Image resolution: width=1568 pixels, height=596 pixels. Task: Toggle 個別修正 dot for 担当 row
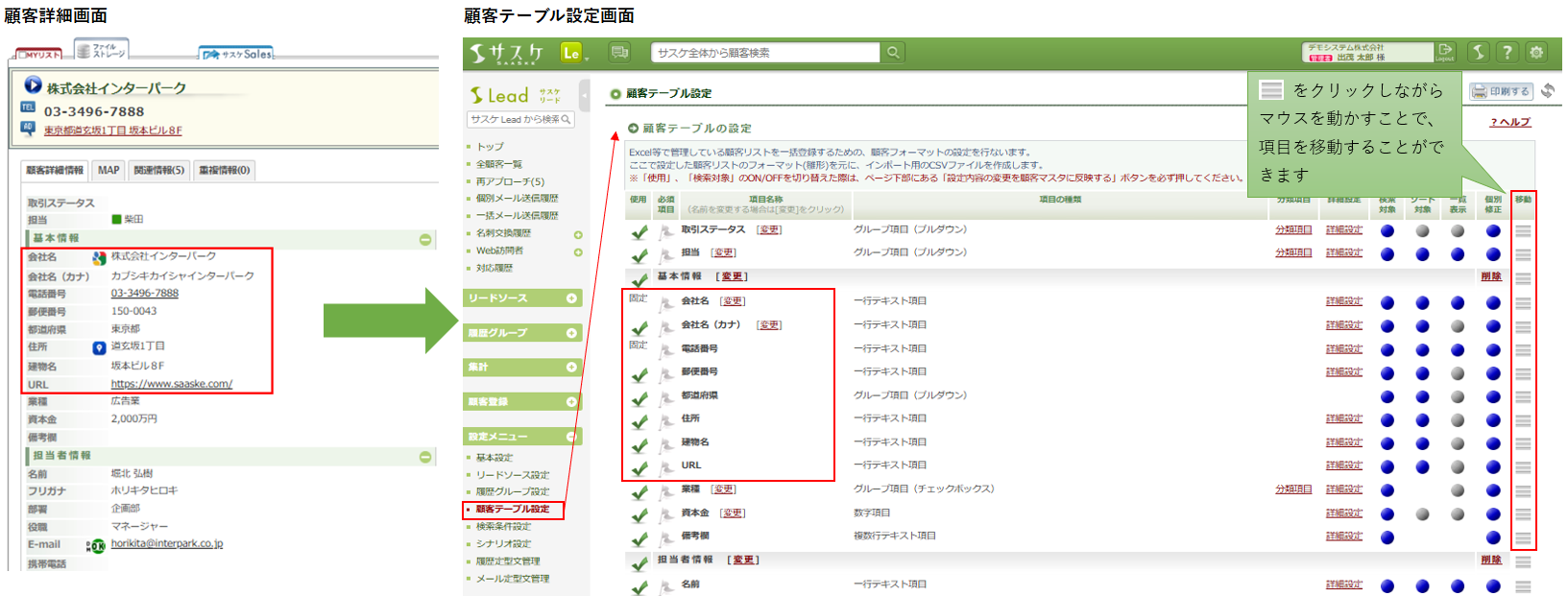pyautogui.click(x=1493, y=254)
